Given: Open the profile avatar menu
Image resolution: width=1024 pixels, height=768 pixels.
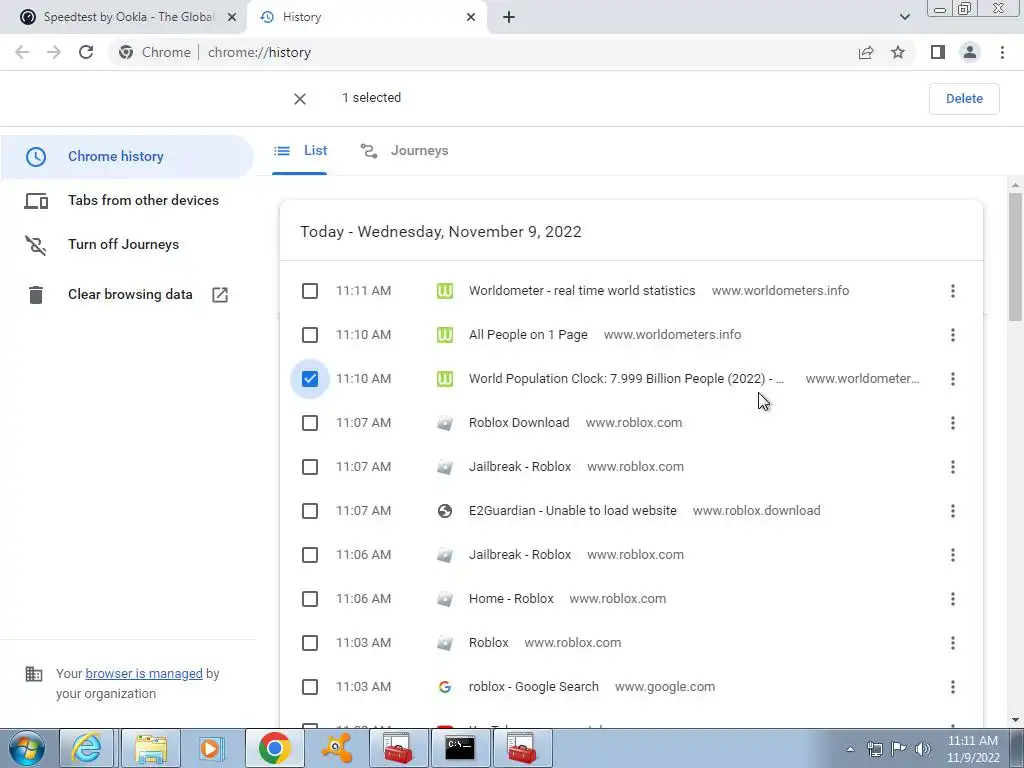Looking at the screenshot, I should [x=970, y=52].
